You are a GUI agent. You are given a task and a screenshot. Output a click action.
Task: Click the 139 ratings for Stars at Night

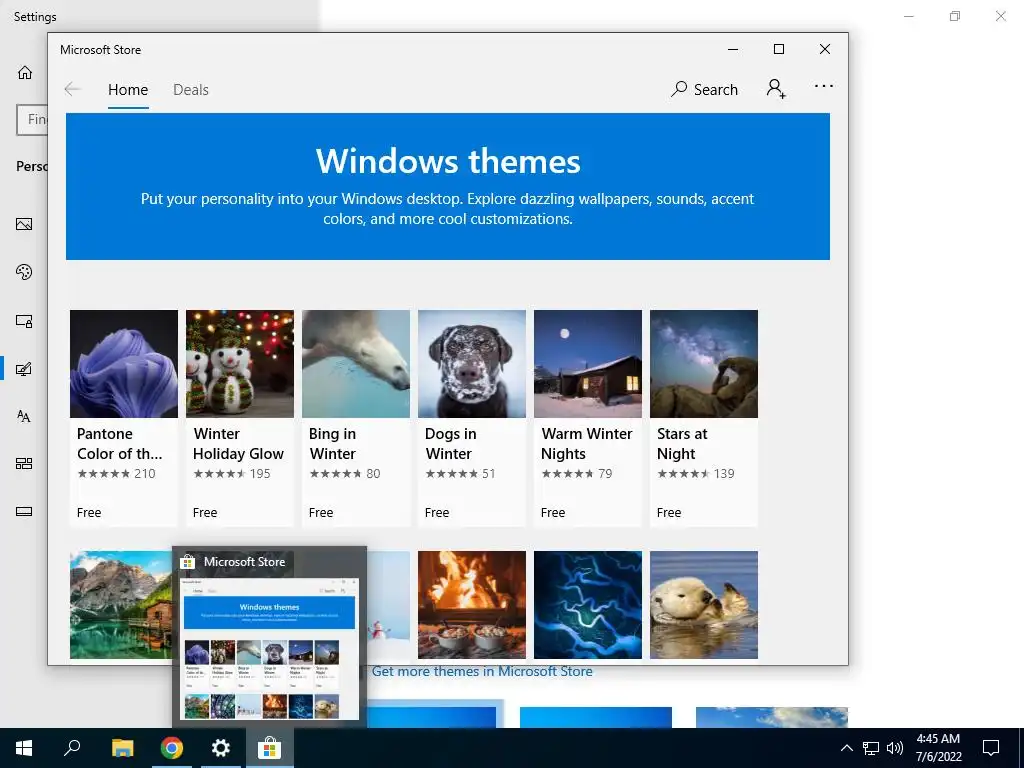[x=696, y=473]
